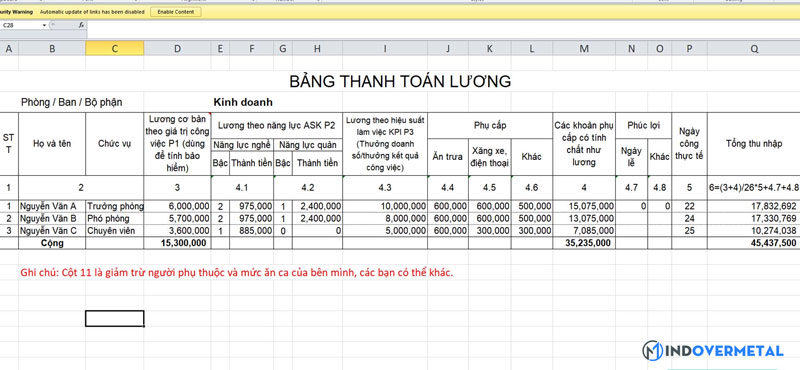Click into the formula bar input

tap(443, 25)
